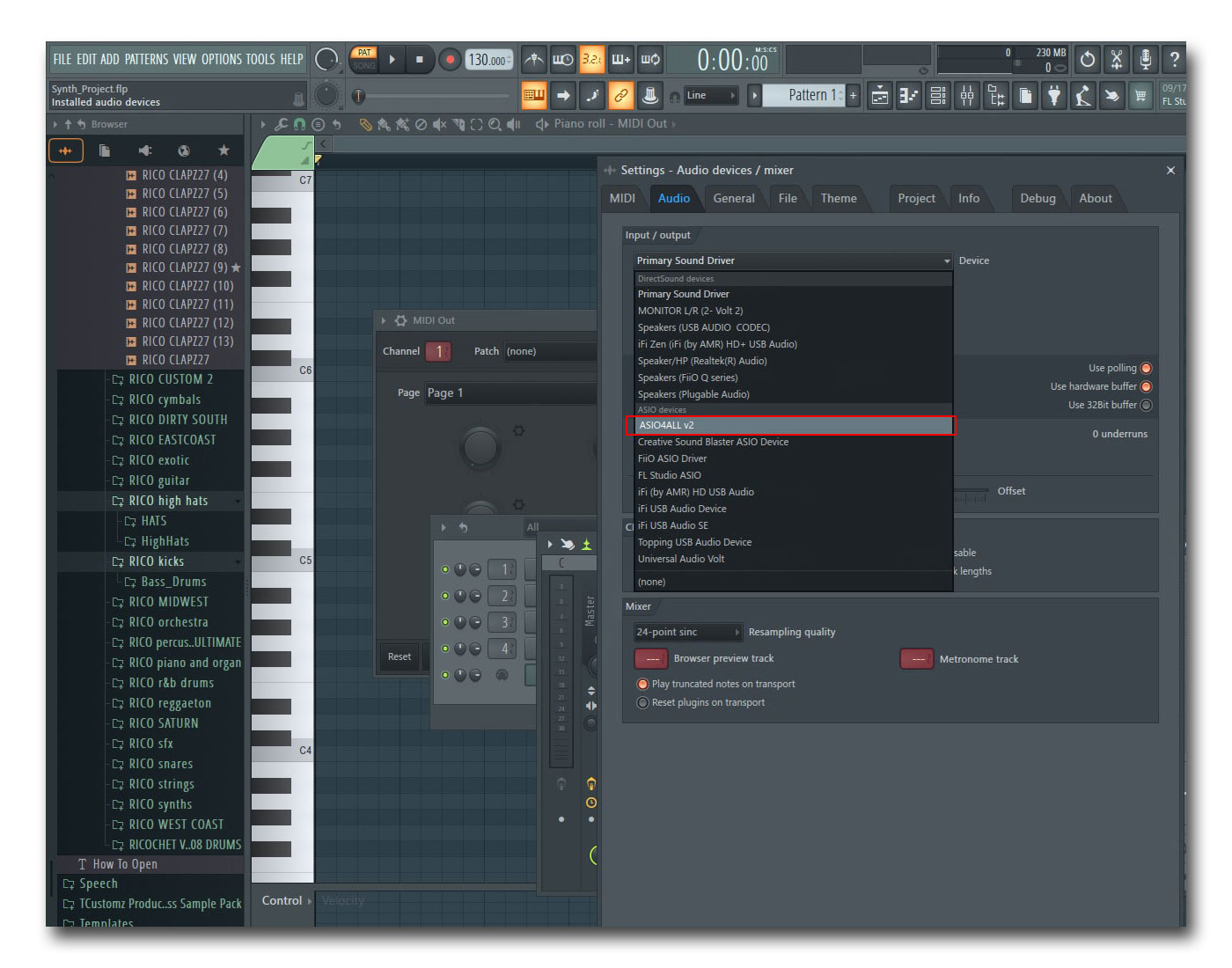Select the star favorites icon in browser

pos(224,150)
